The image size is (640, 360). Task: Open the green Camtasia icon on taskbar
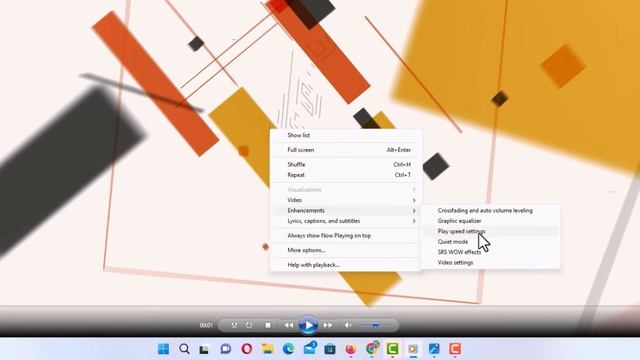(x=393, y=349)
